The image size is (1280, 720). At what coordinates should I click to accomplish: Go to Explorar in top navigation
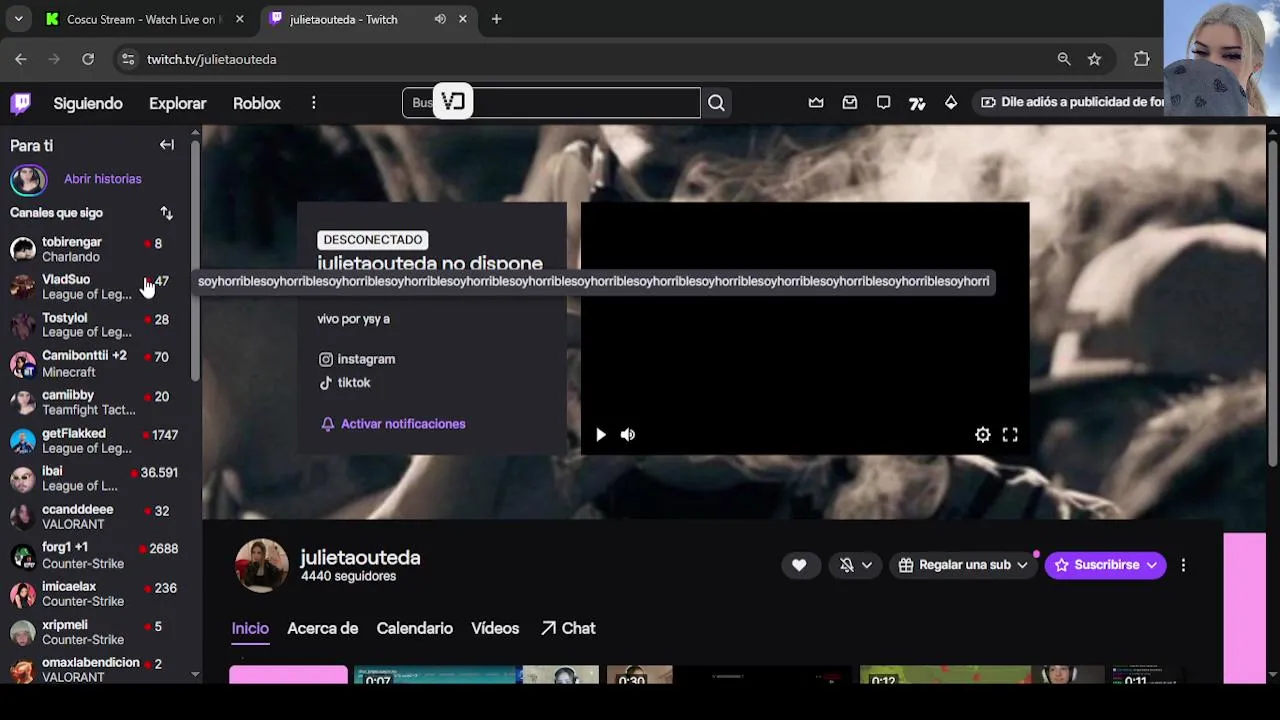(x=177, y=103)
